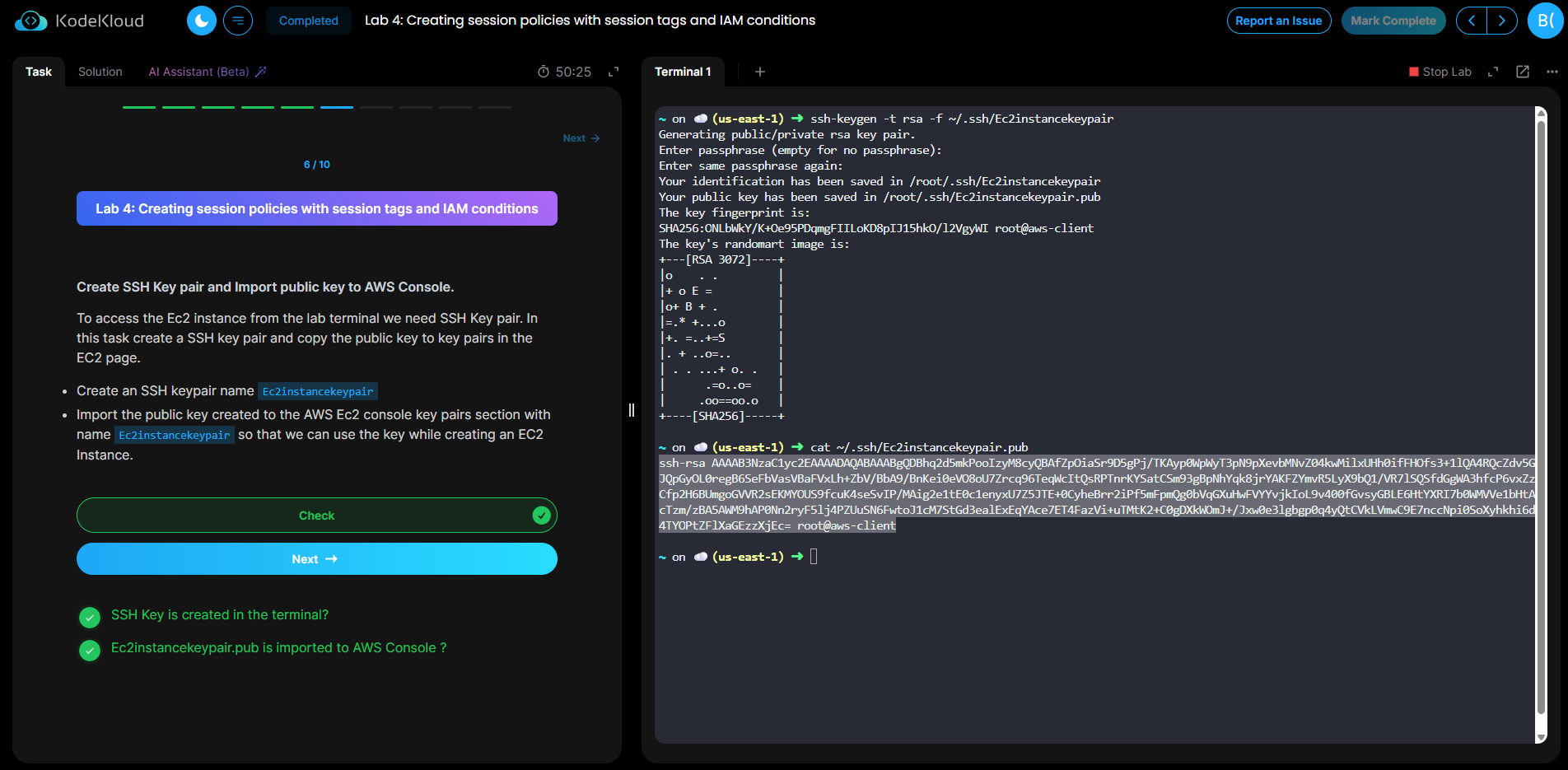Expand the terminal panel fullscreen
1568x770 pixels.
1493,72
